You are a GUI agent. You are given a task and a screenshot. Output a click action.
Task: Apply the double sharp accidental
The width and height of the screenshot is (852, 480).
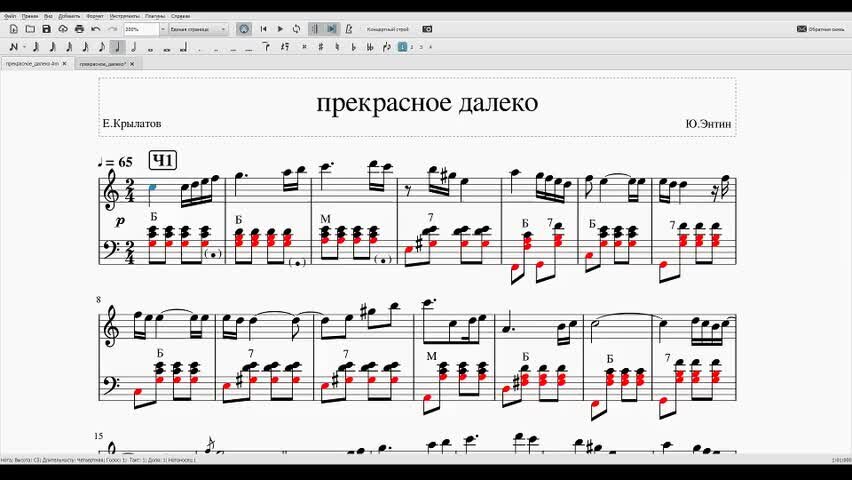click(304, 47)
